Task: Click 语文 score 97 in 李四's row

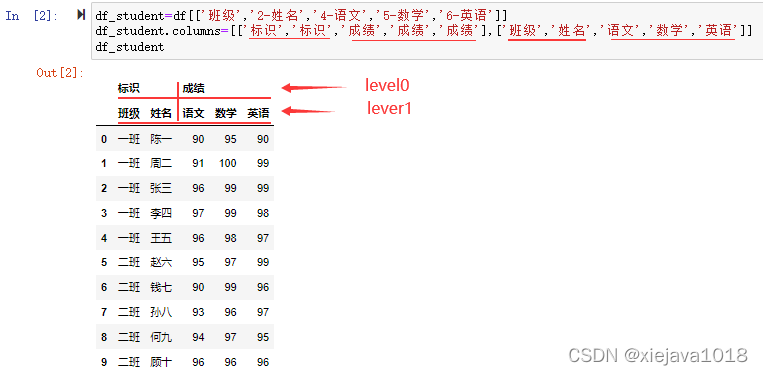Action: [198, 213]
